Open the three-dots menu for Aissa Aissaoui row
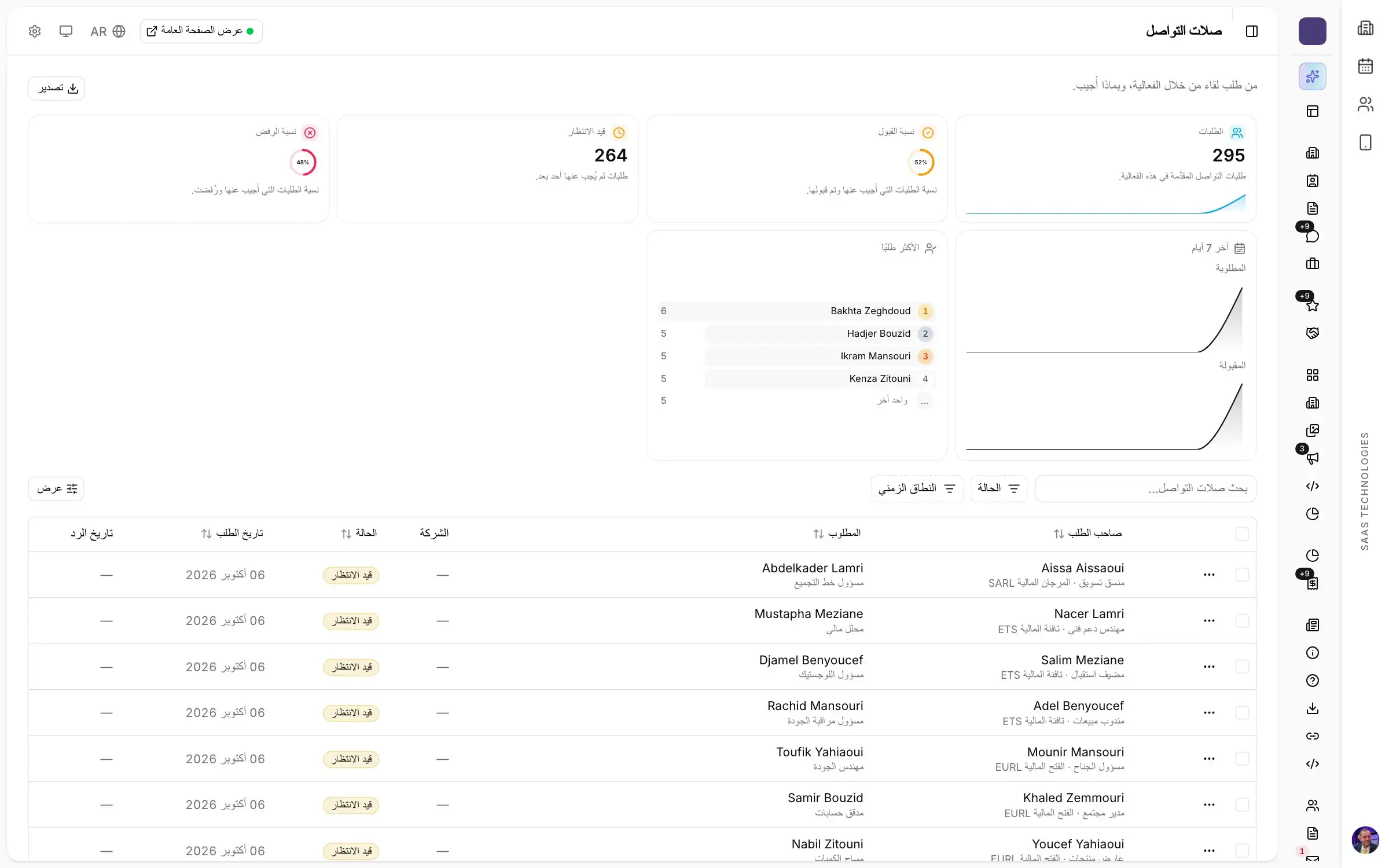This screenshot has height=868, width=1389. [x=1208, y=575]
